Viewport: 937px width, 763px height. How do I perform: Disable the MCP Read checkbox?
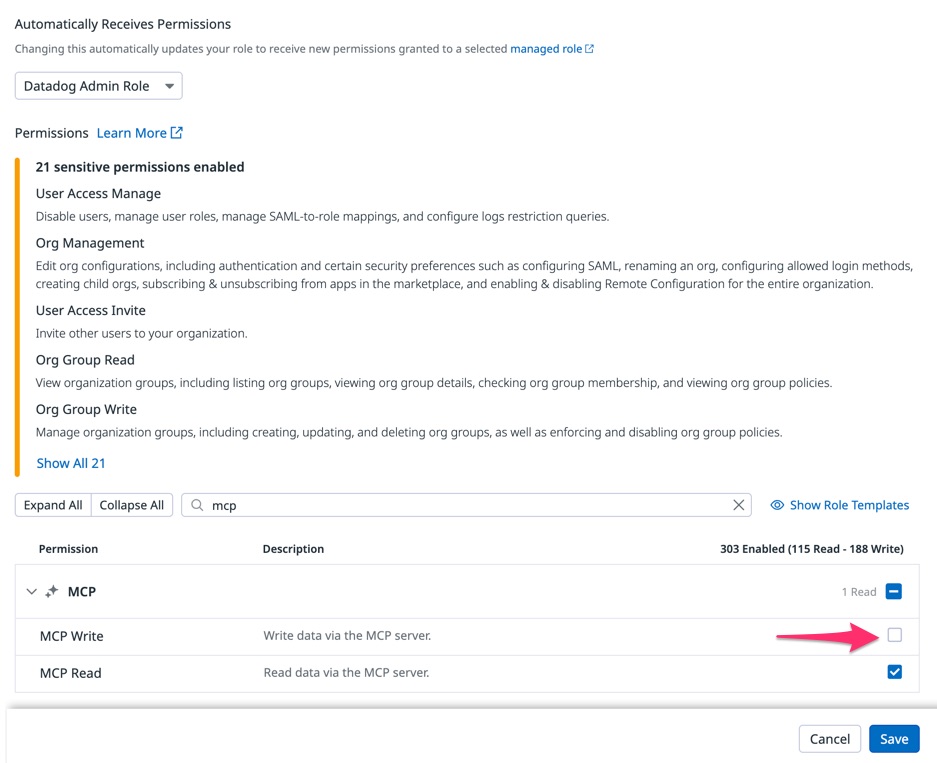[895, 672]
